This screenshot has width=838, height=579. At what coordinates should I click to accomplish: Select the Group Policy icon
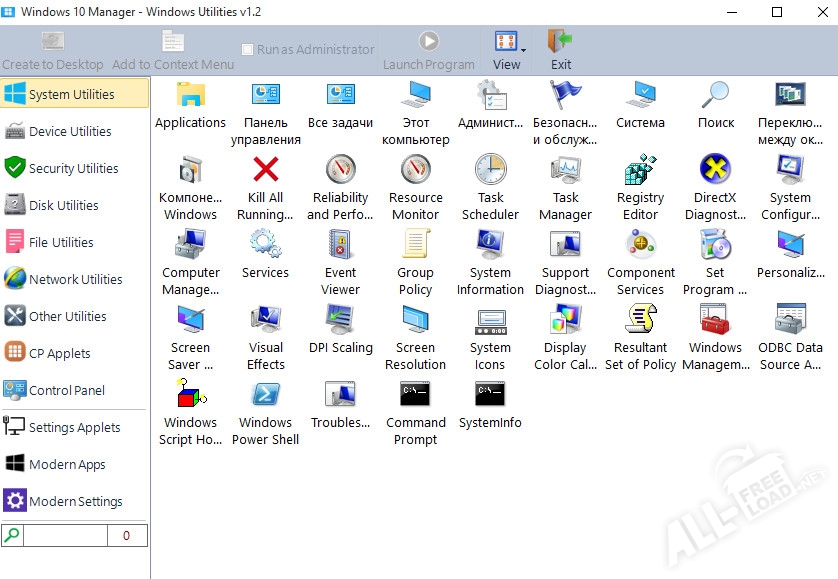pos(415,245)
